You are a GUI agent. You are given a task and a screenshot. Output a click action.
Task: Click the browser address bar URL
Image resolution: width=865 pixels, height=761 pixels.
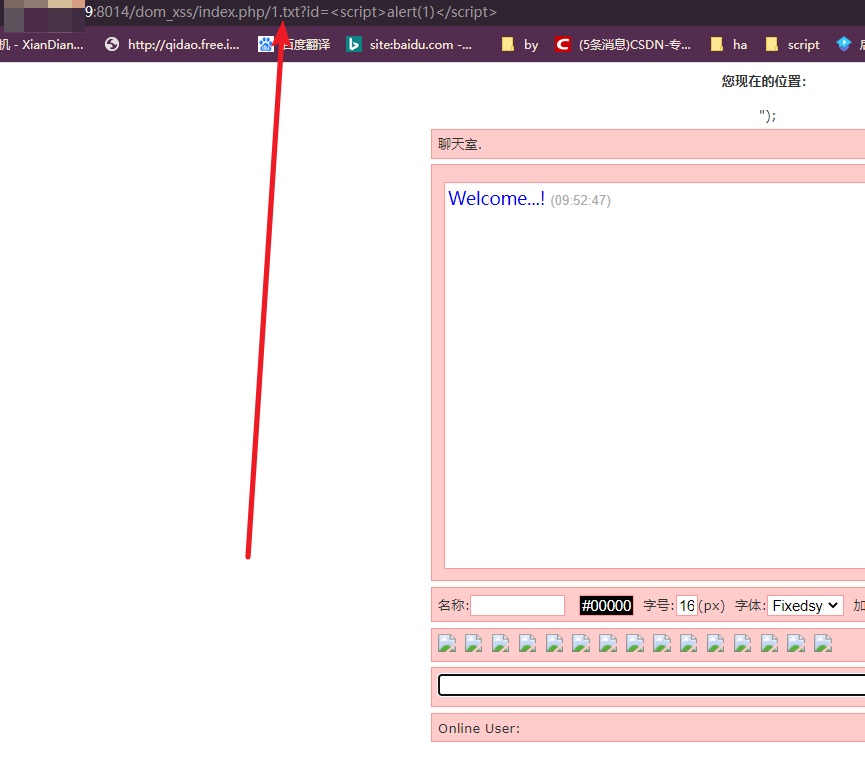pos(291,12)
